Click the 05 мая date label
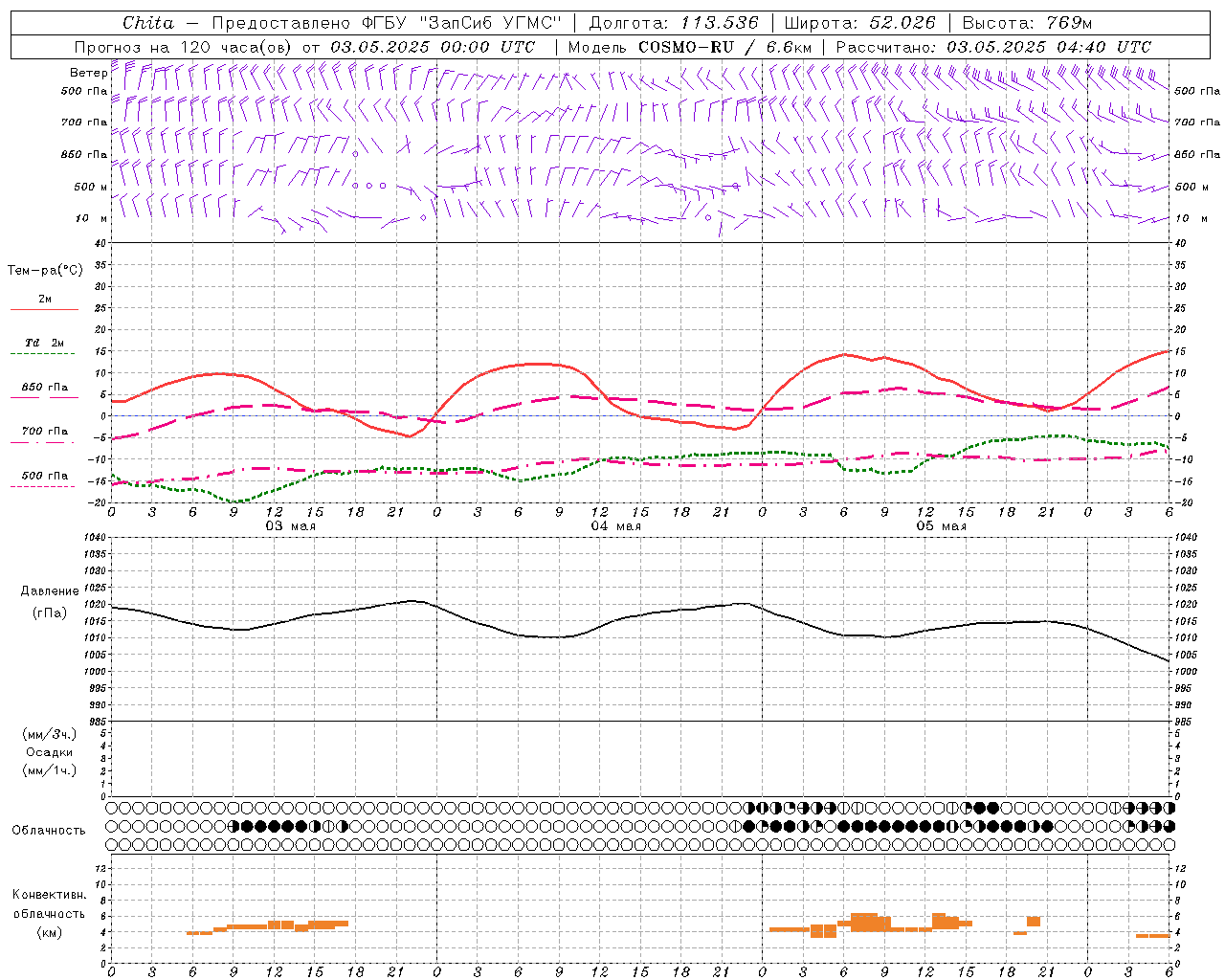 942,526
